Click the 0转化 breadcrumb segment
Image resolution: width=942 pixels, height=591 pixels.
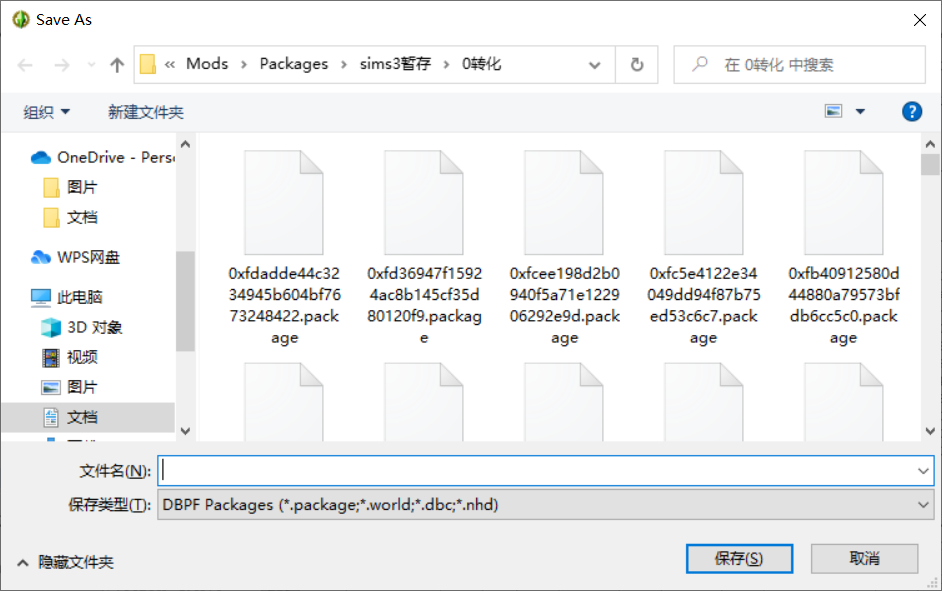coord(481,64)
